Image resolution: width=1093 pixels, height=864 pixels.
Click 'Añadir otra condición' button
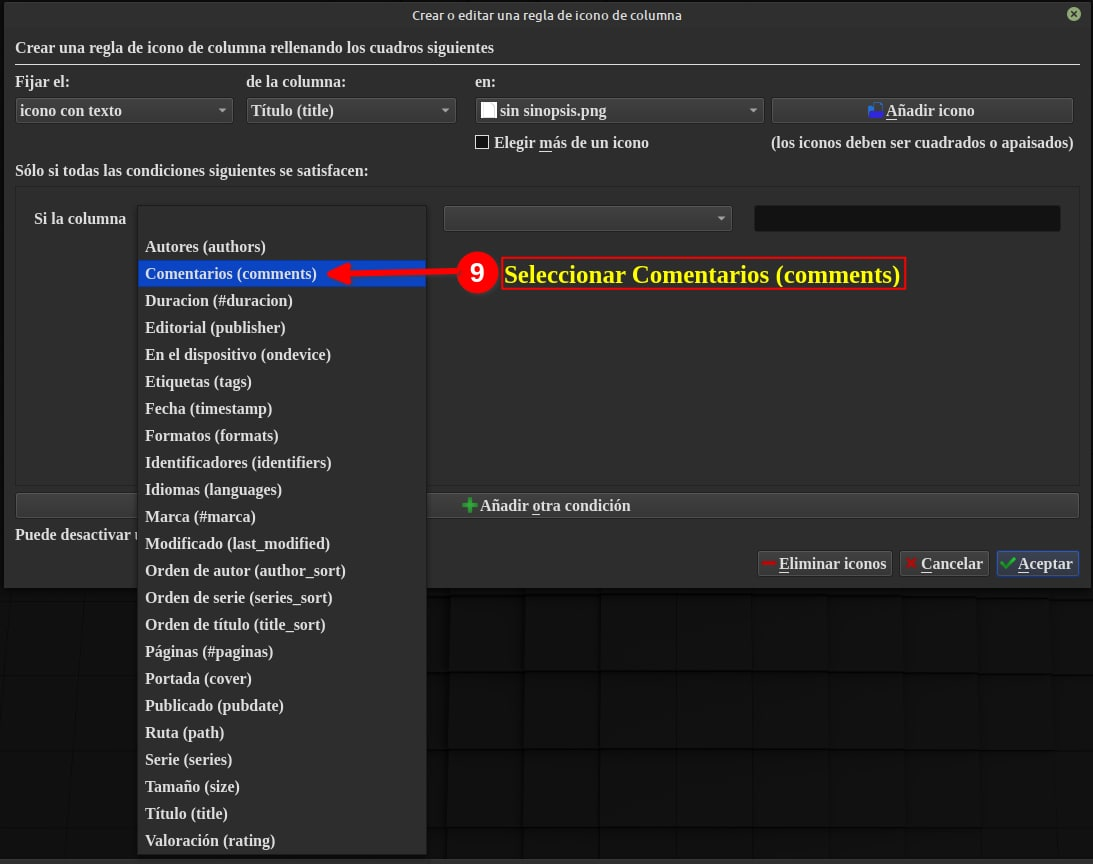[554, 506]
